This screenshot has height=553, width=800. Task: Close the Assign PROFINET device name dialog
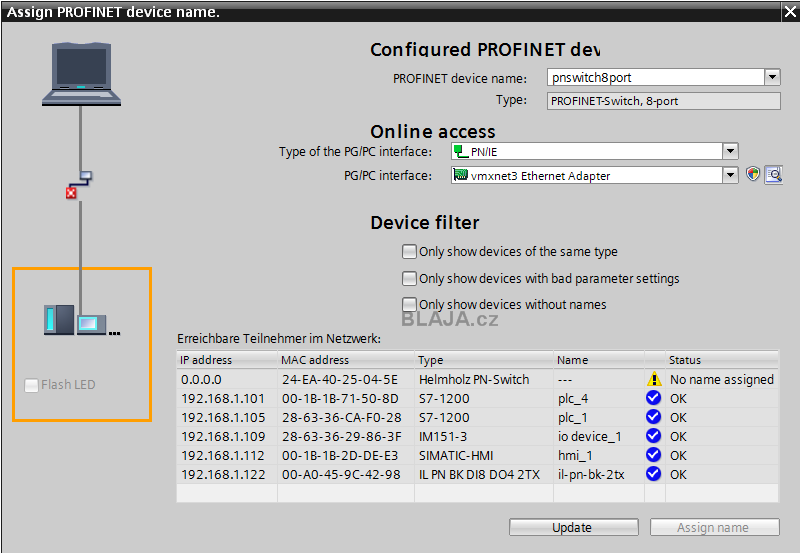tap(790, 12)
